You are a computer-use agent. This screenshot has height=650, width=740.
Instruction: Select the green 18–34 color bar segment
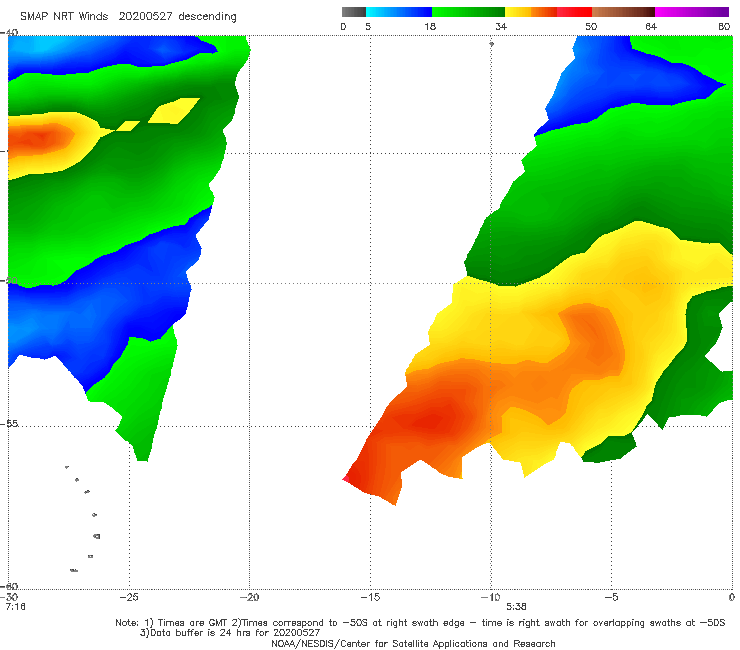pyautogui.click(x=469, y=12)
